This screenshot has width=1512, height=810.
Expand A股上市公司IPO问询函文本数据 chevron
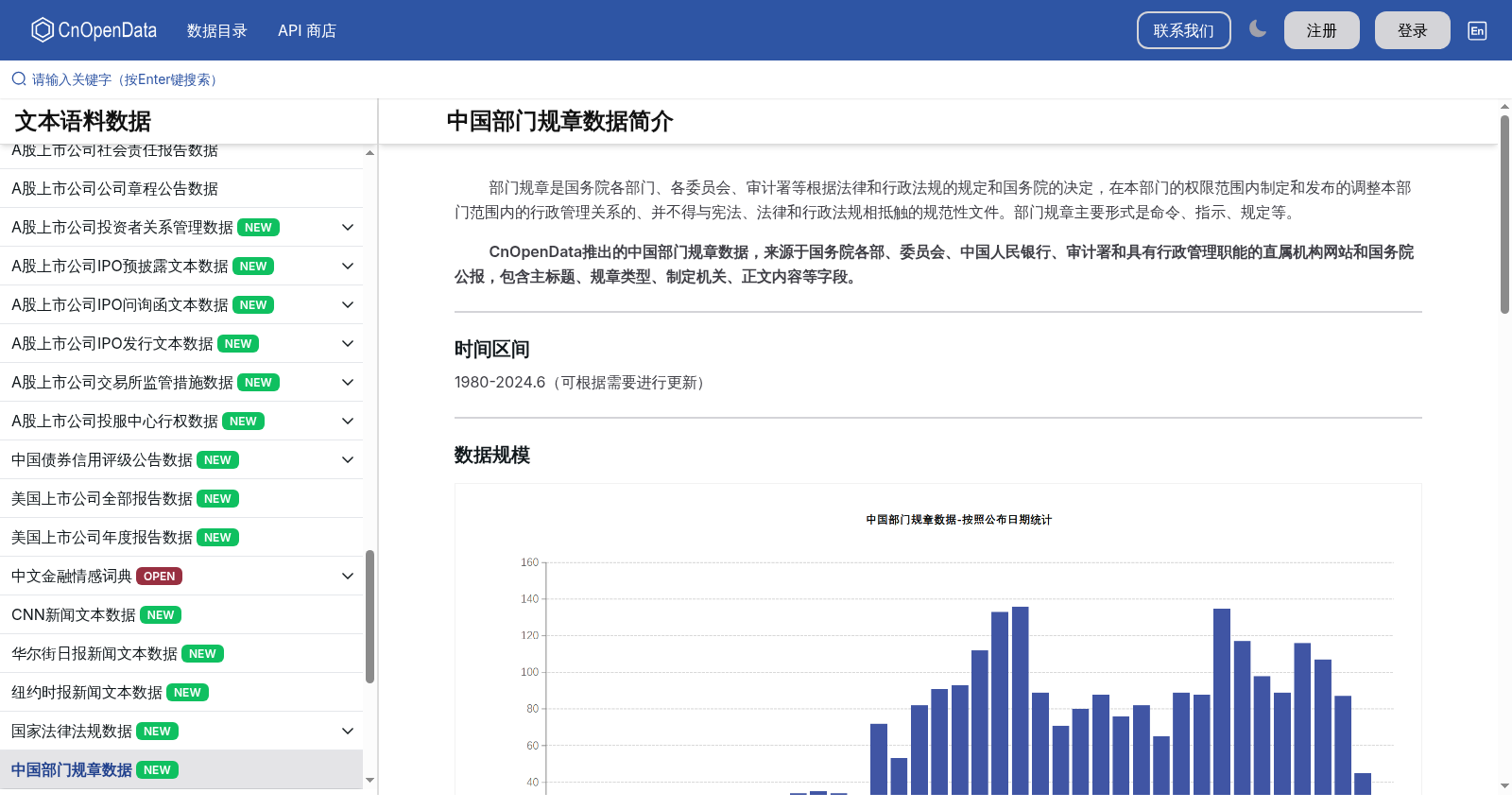[x=348, y=304]
